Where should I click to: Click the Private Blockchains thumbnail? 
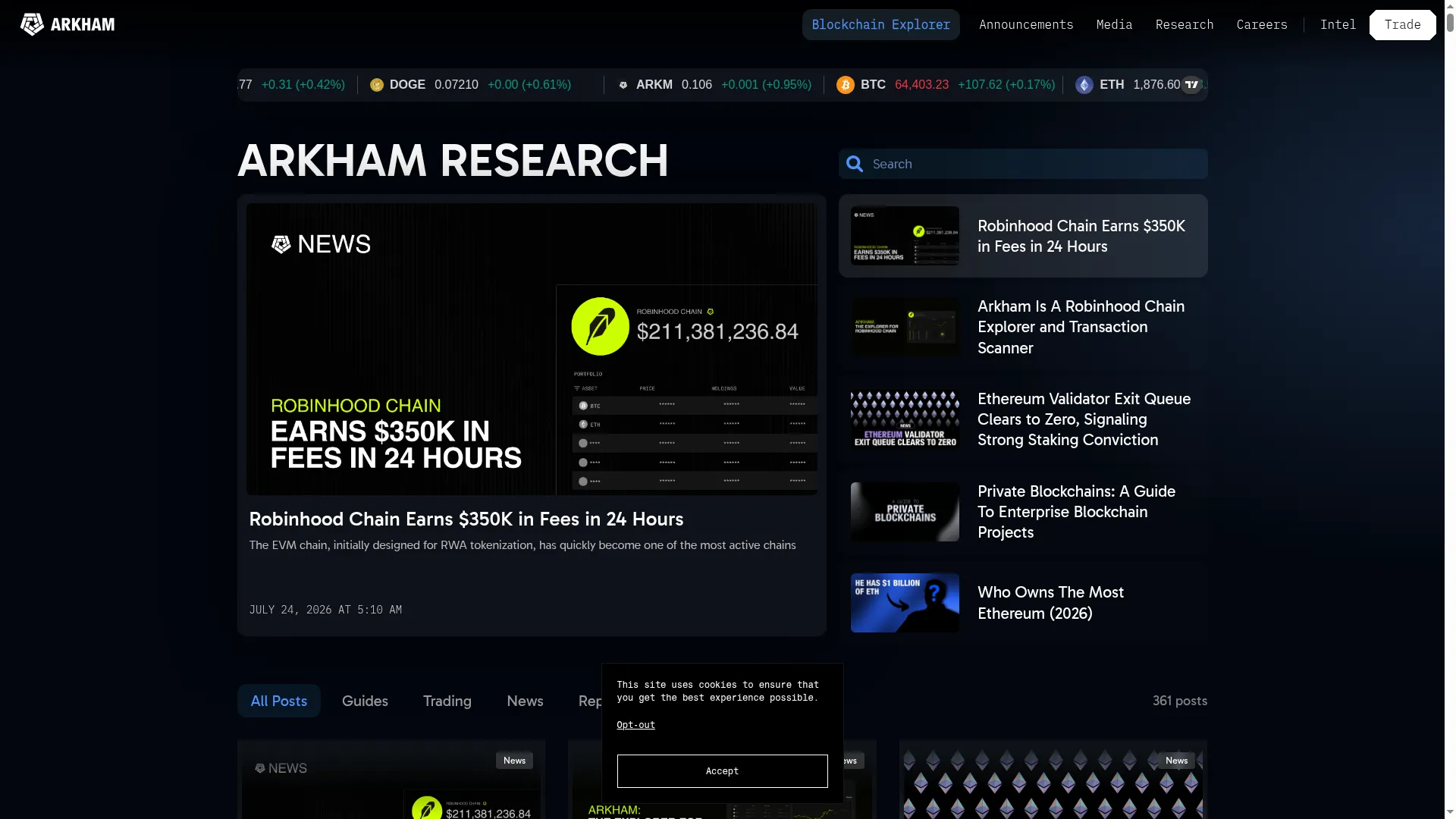905,512
